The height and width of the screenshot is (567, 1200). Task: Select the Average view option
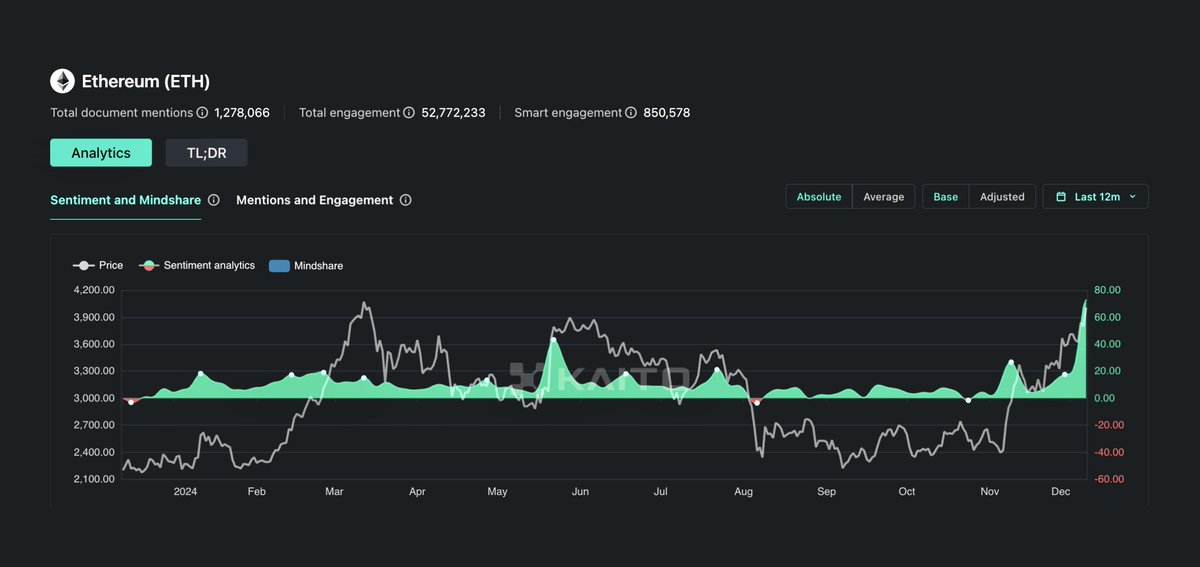tap(883, 197)
